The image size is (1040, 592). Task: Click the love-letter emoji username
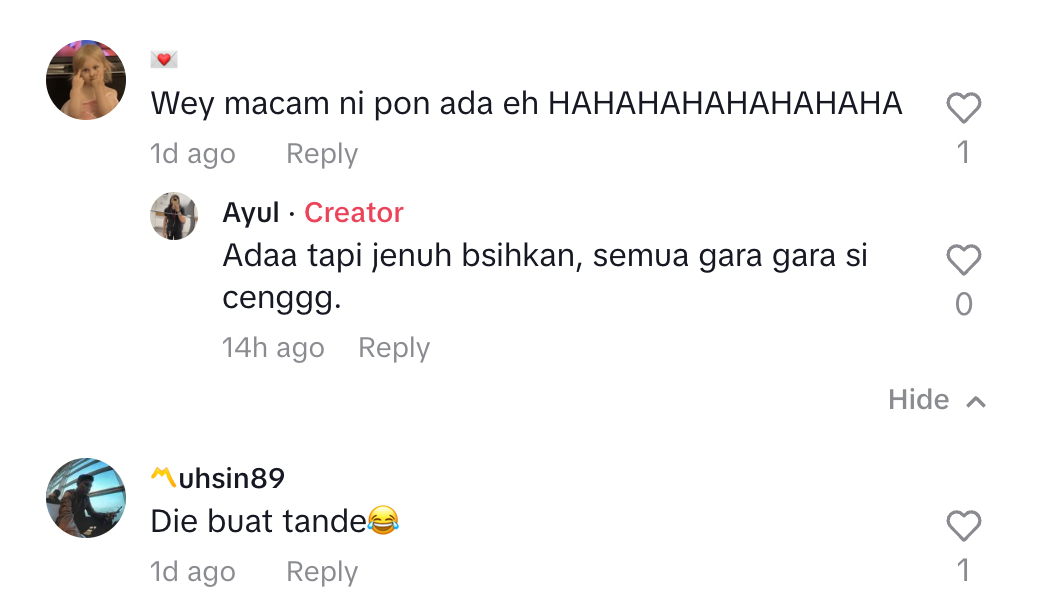pyautogui.click(x=164, y=60)
